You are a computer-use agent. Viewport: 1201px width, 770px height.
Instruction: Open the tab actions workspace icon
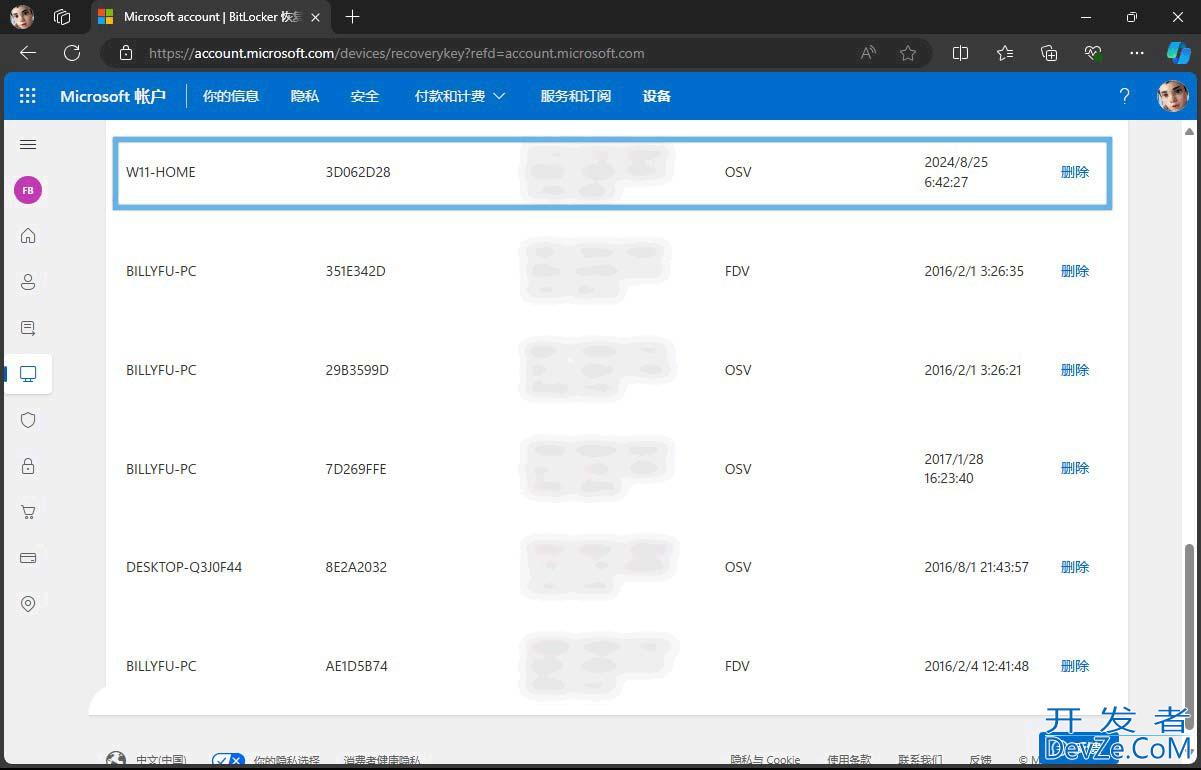[x=62, y=17]
